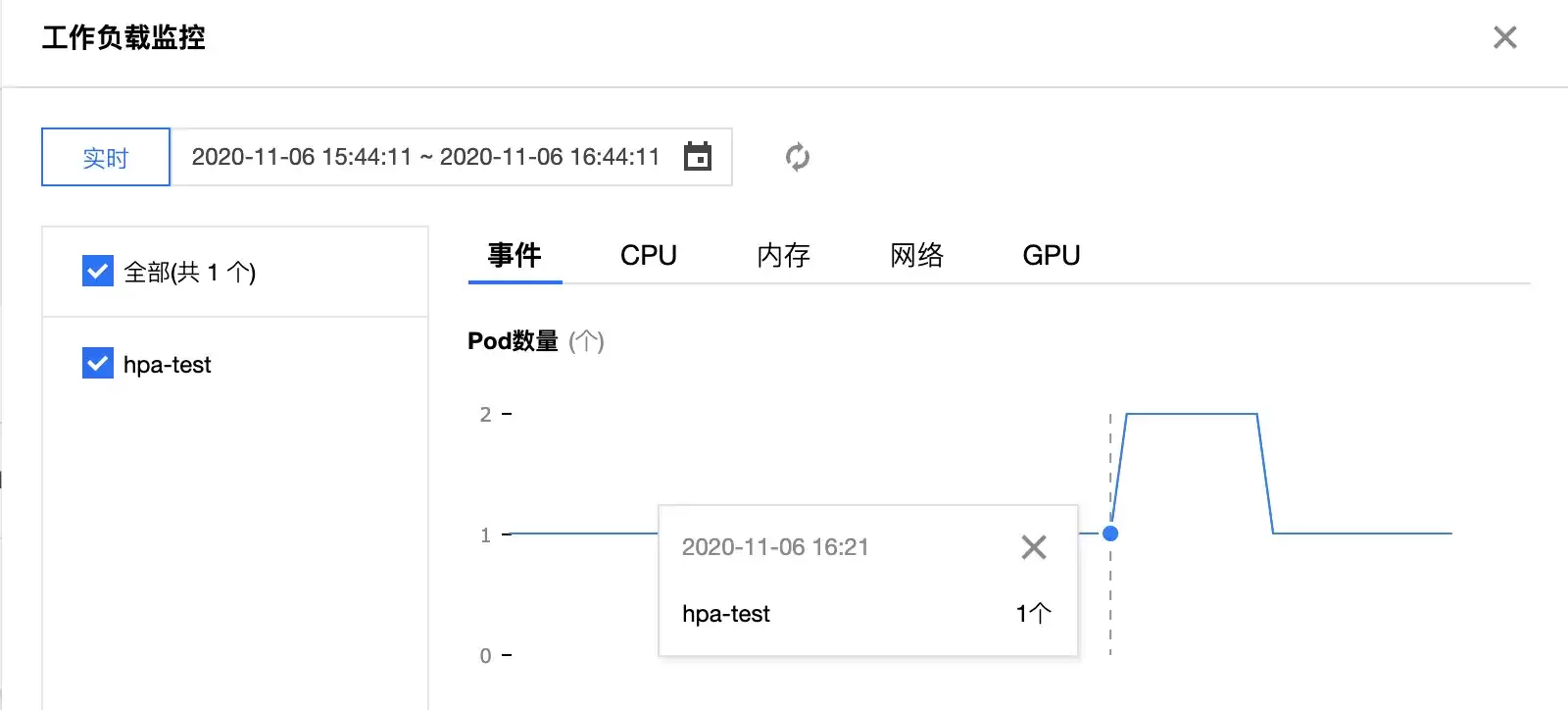
Task: Uncheck the 全部(共 1 个) checkbox
Action: [98, 271]
